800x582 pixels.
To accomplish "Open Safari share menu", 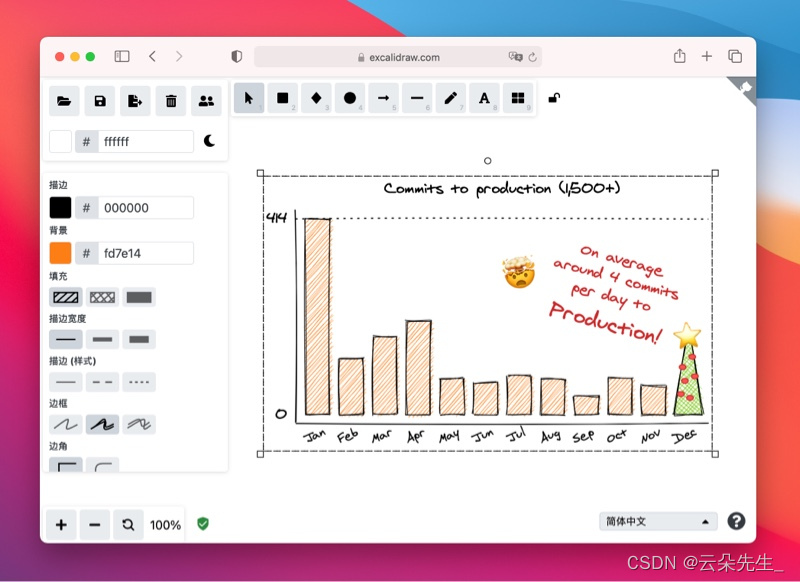I will pyautogui.click(x=680, y=56).
